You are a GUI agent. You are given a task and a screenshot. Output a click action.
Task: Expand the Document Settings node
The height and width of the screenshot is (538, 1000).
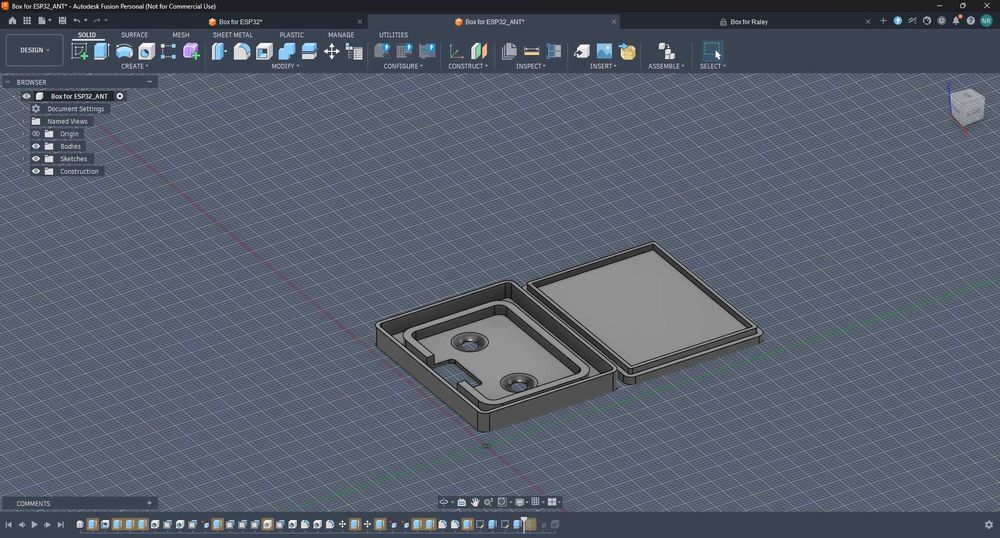24,109
